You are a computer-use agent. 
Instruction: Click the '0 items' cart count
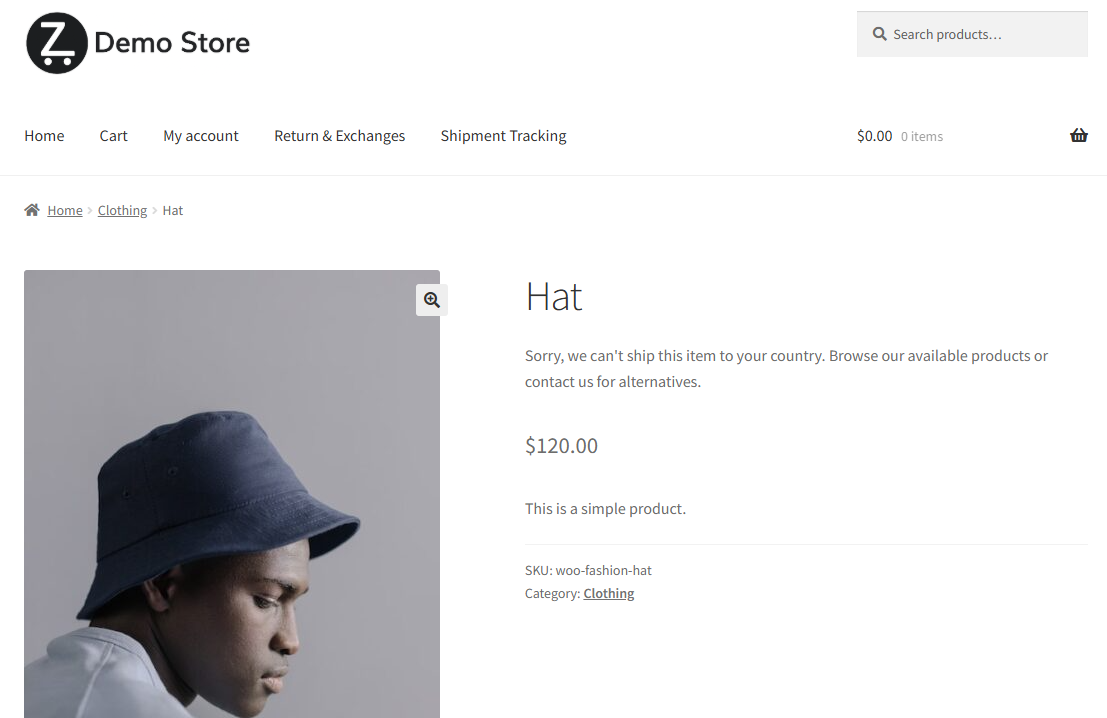pyautogui.click(x=922, y=137)
